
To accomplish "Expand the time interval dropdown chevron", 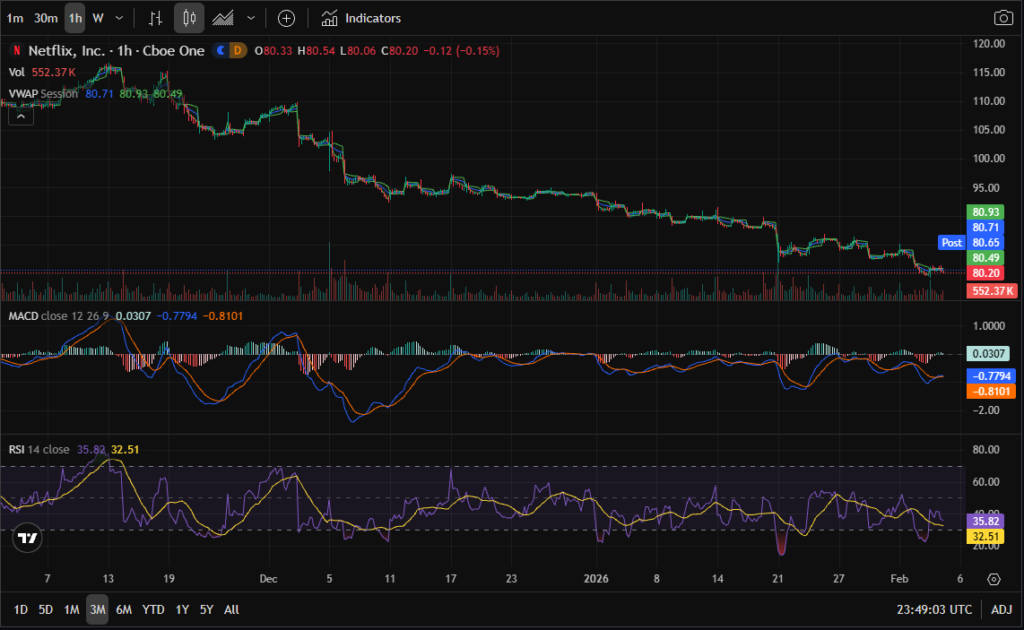I will pos(120,18).
